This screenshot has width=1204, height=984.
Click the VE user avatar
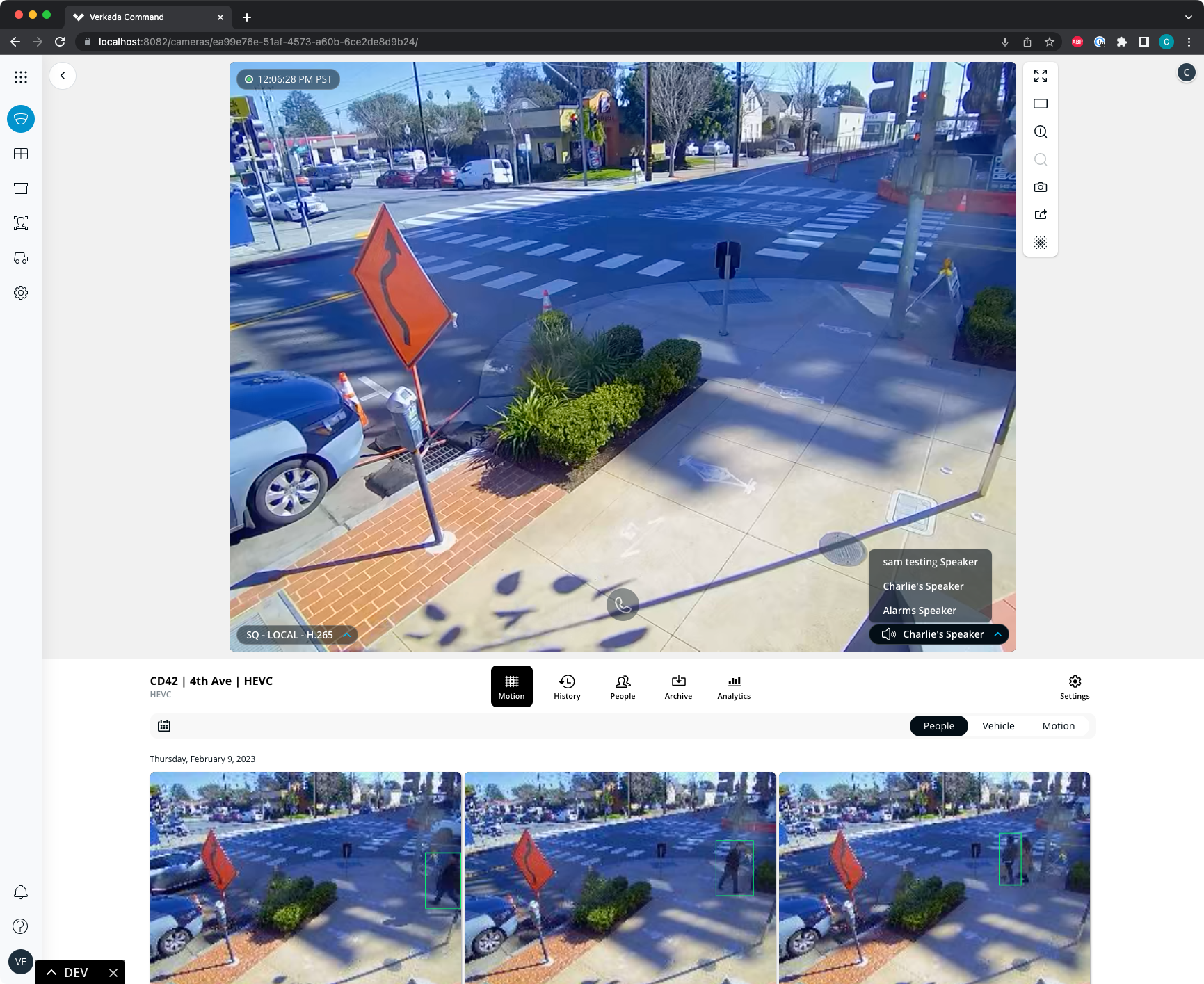click(21, 962)
